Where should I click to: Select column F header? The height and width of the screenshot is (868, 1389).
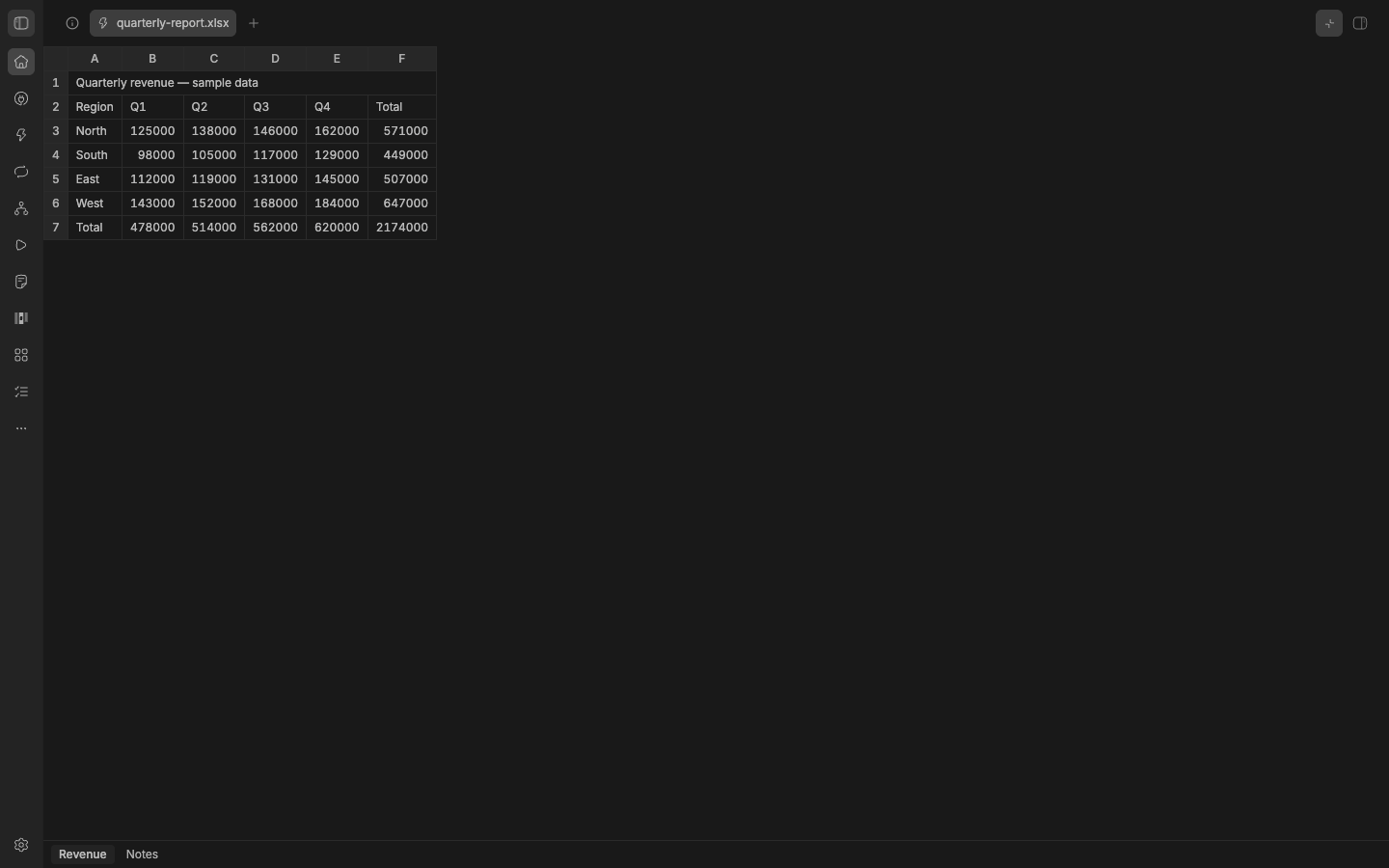[x=402, y=59]
